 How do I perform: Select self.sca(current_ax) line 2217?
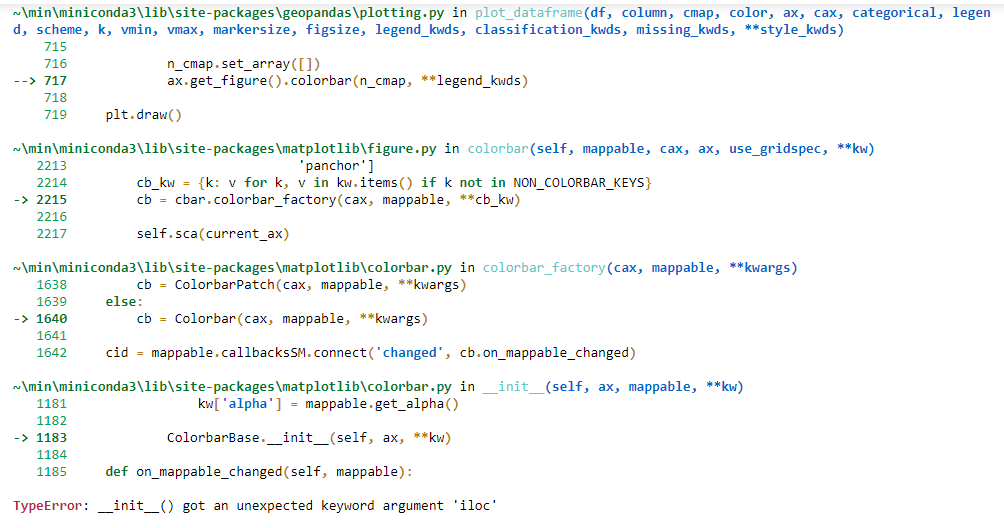(213, 234)
